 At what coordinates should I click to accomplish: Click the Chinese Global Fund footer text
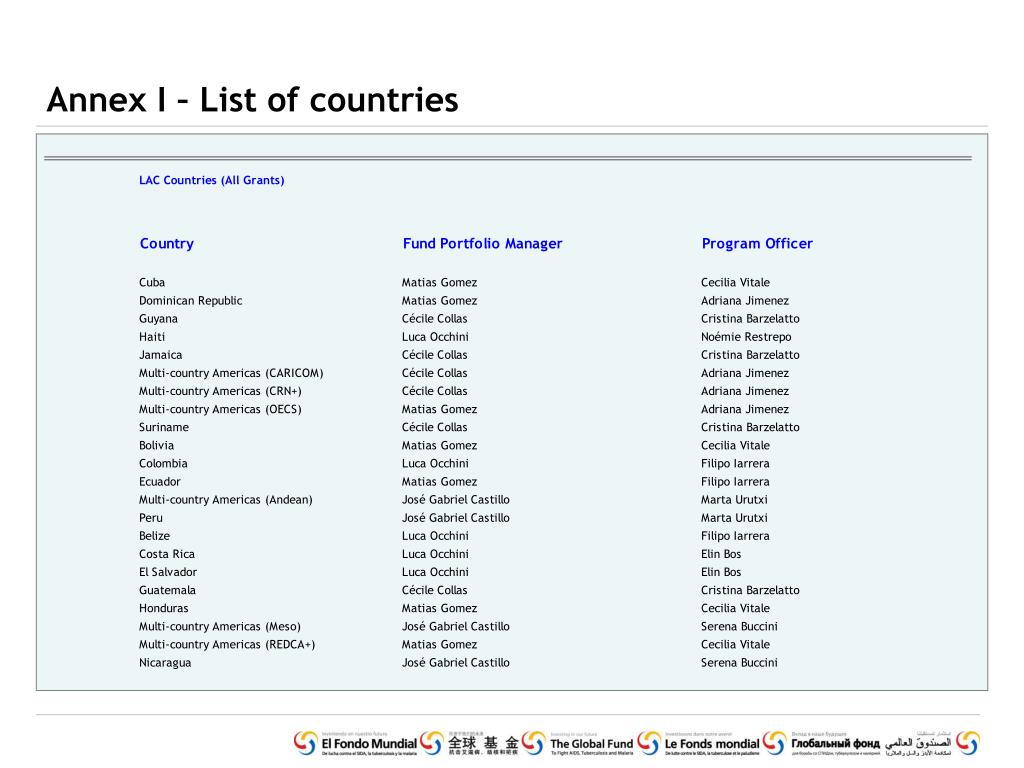[x=483, y=743]
